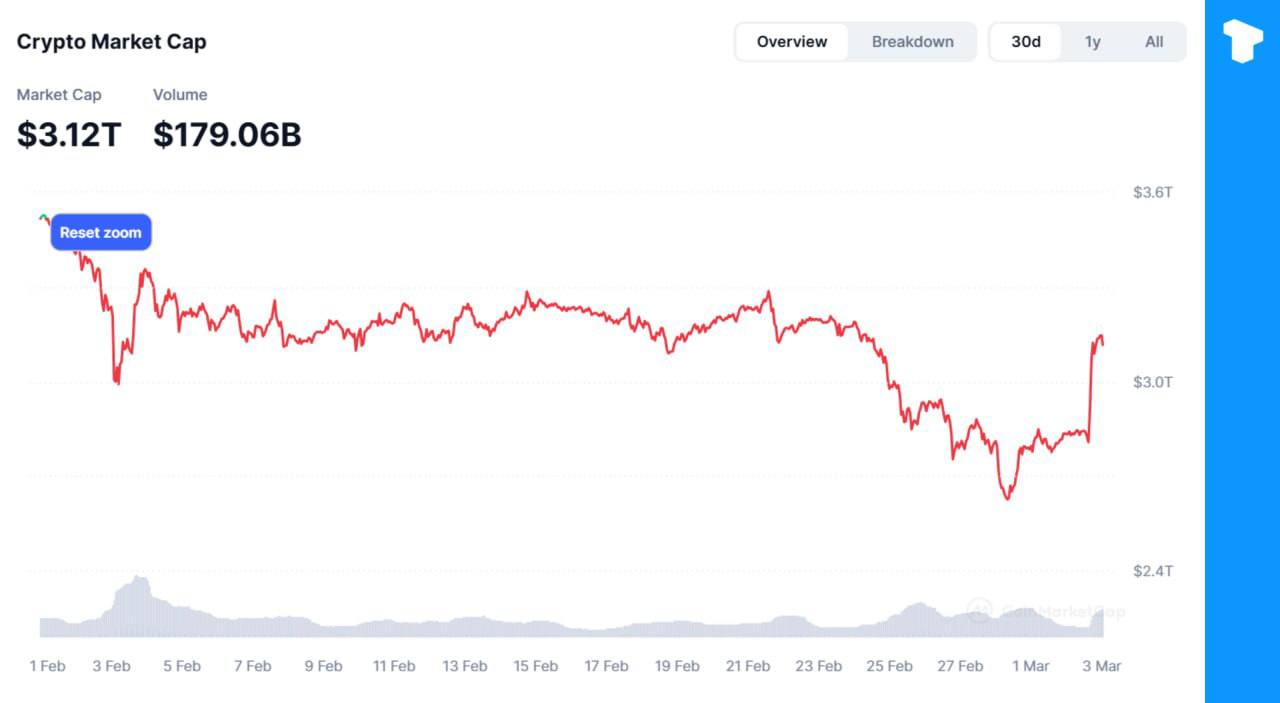Image resolution: width=1280 pixels, height=703 pixels.
Task: Open the Breakdown tab
Action: click(912, 42)
